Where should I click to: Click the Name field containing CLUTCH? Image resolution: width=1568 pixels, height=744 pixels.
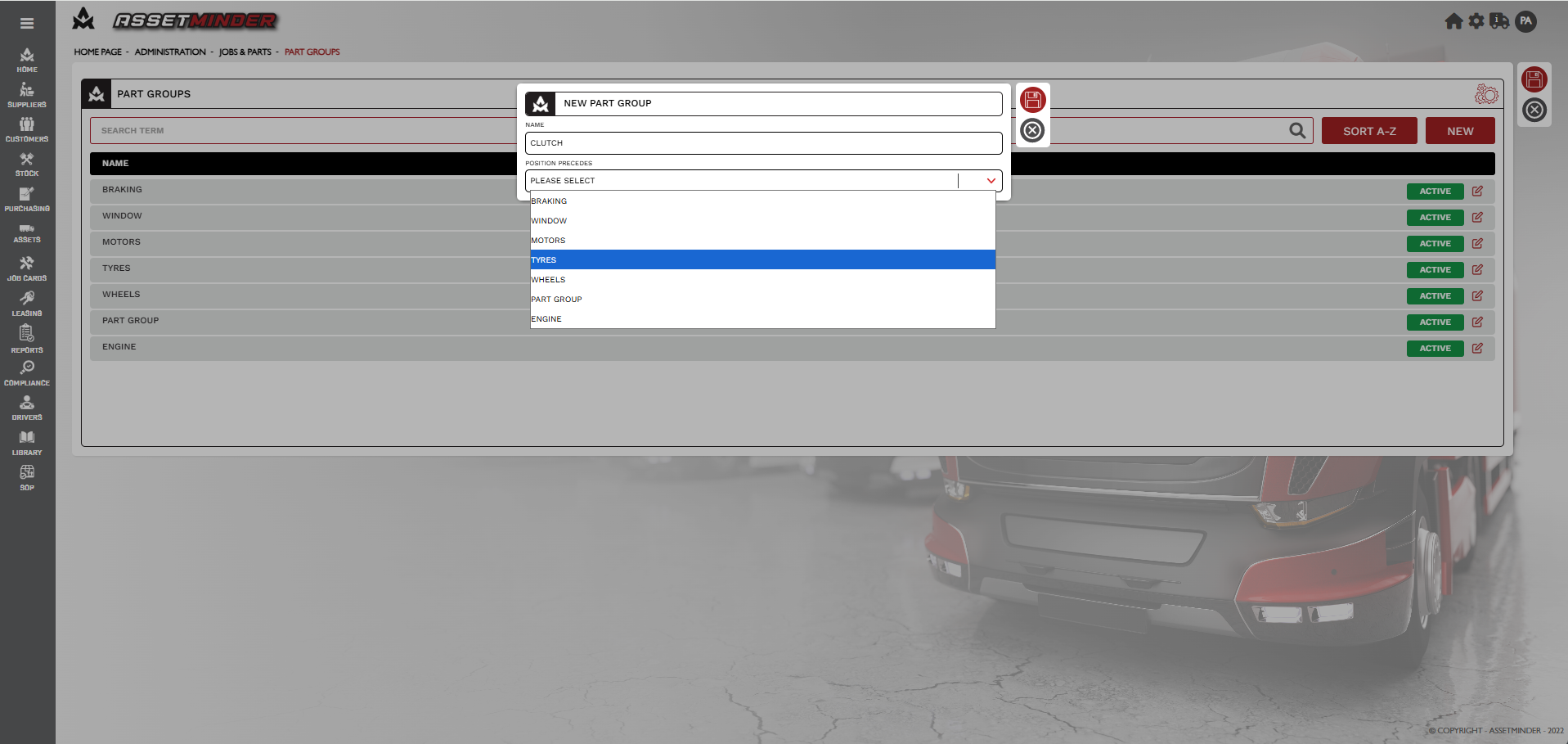pos(762,143)
